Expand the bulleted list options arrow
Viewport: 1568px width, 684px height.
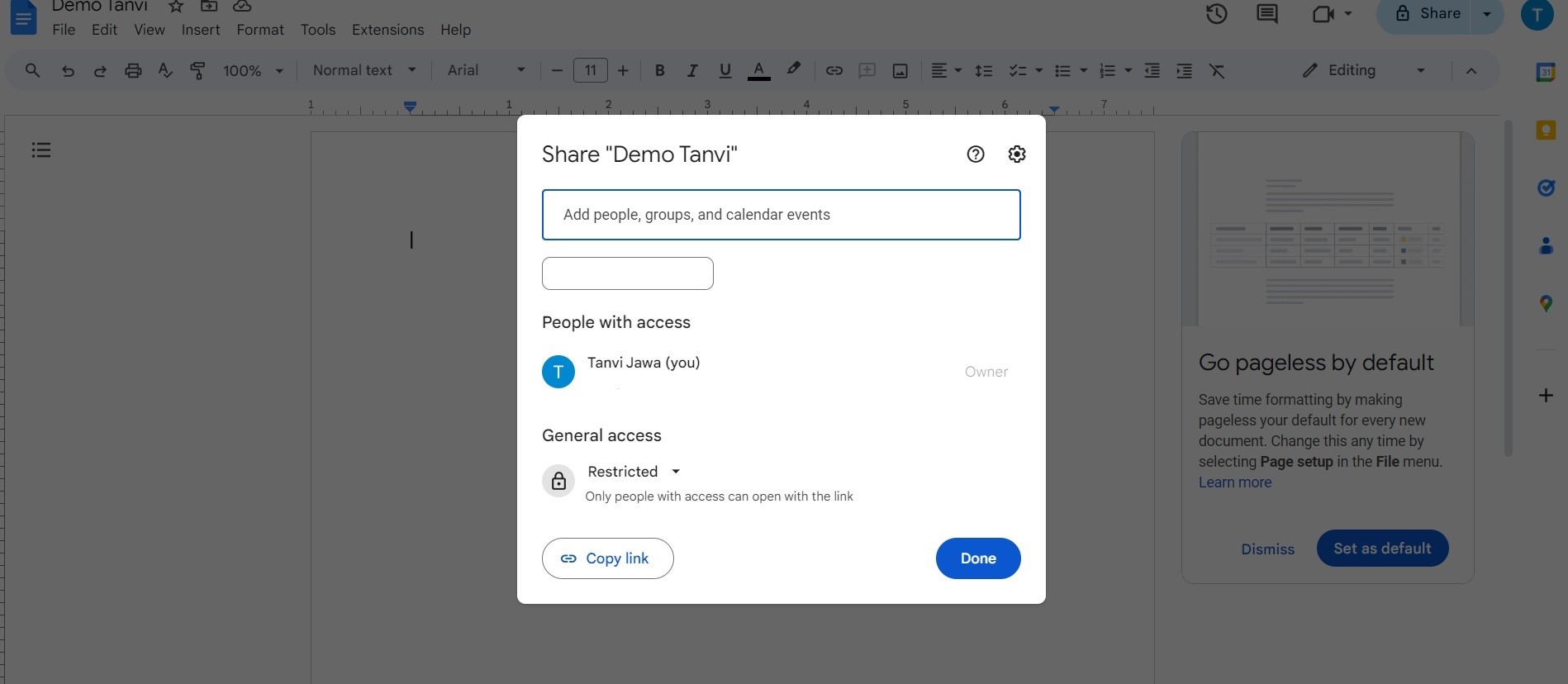(1084, 71)
